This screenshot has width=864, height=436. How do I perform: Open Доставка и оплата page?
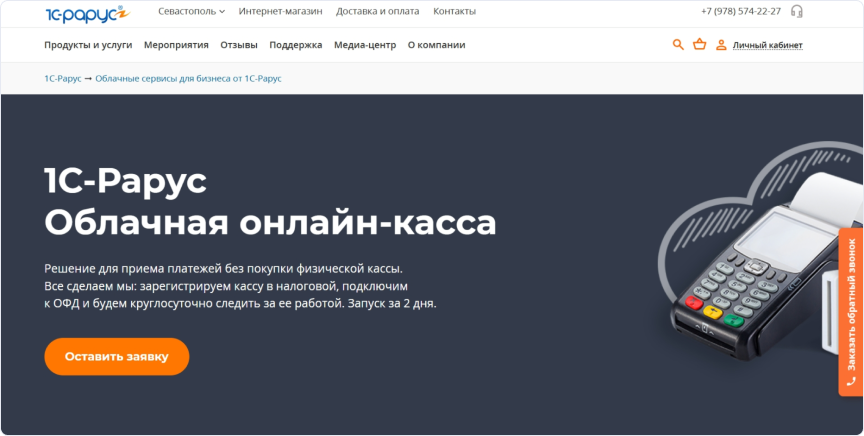[x=378, y=11]
